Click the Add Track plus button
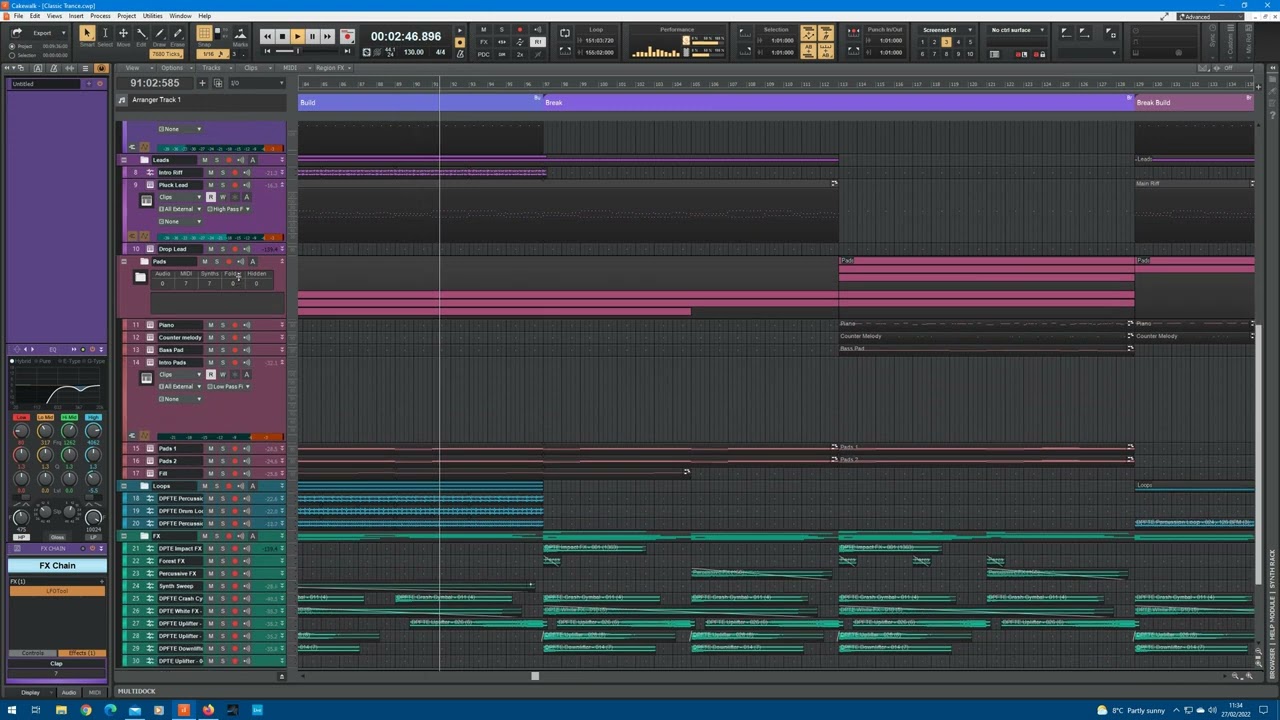Image resolution: width=1280 pixels, height=720 pixels. 202,83
